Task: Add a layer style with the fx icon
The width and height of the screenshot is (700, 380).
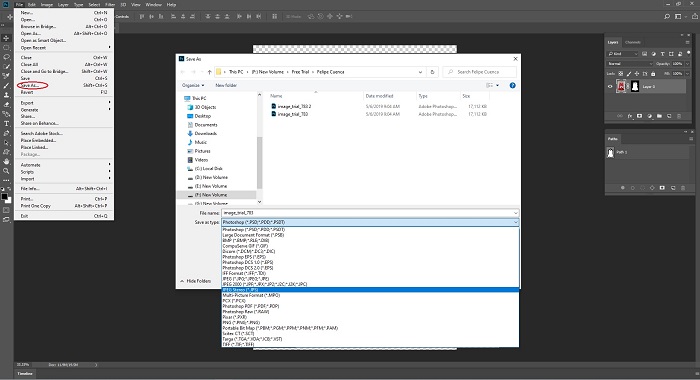Action: pos(630,116)
